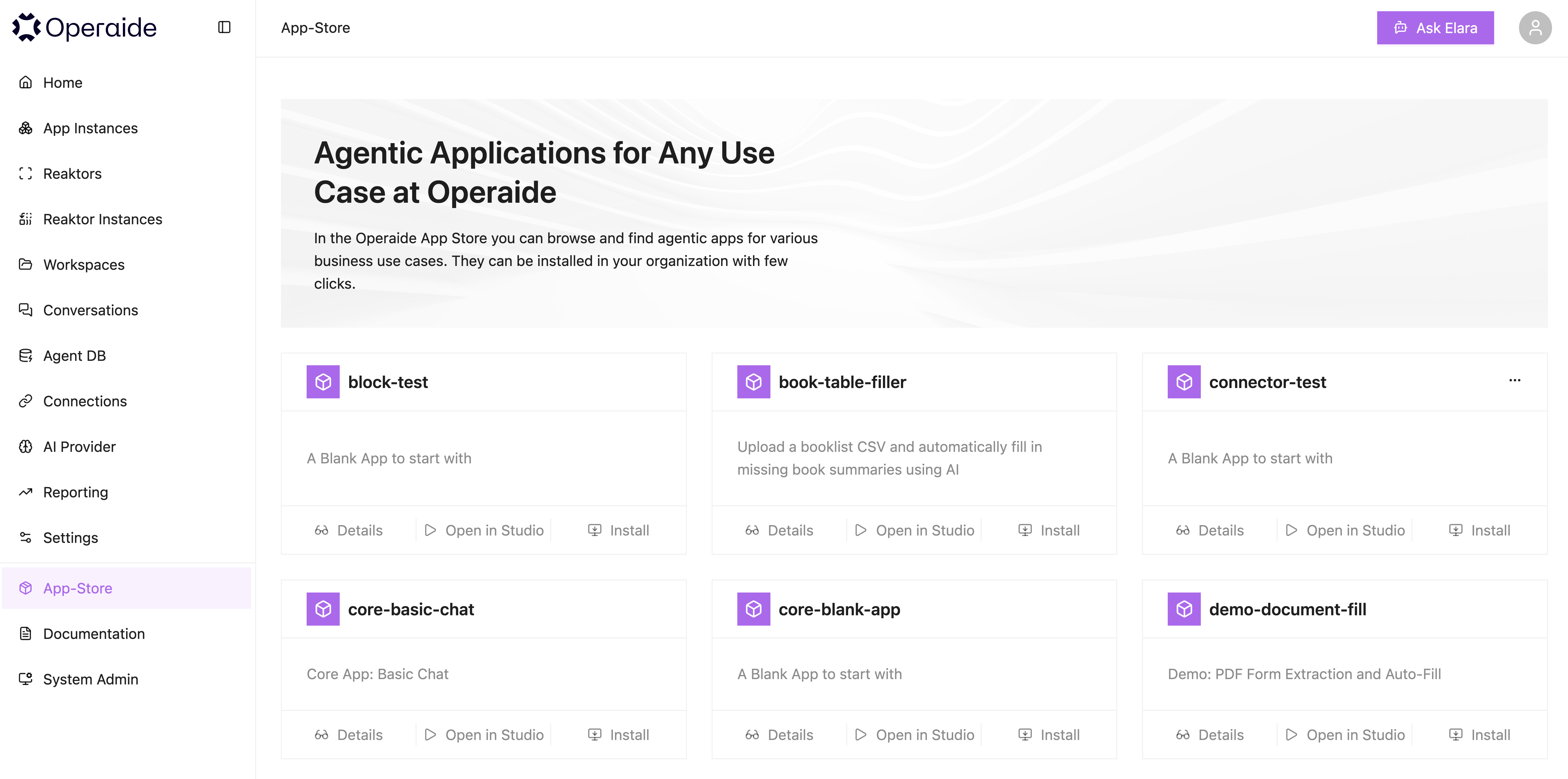Viewport: 1568px width, 779px height.
Task: Click the core-basic-chat cube icon
Action: tap(323, 609)
